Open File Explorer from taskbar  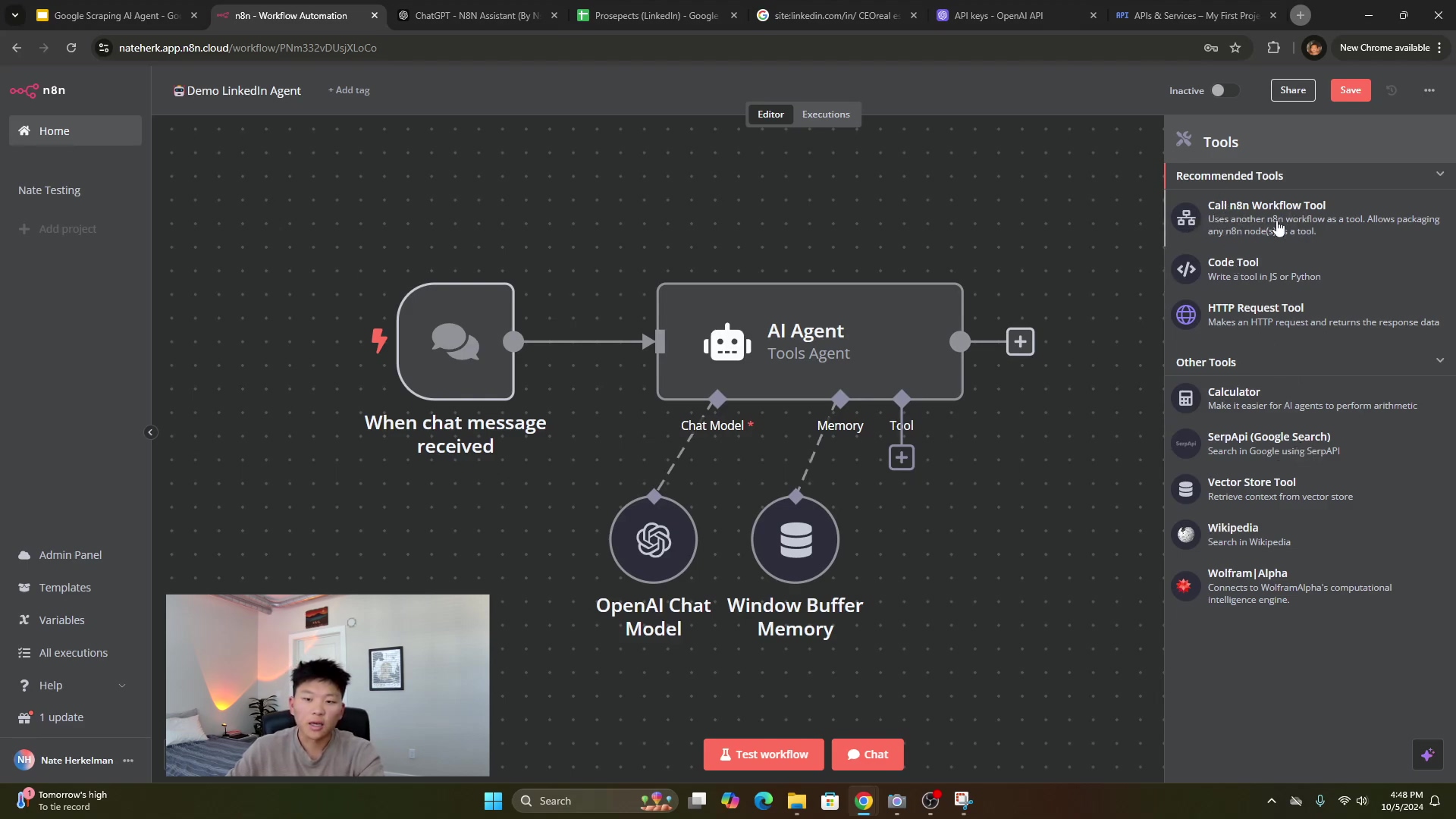point(796,801)
